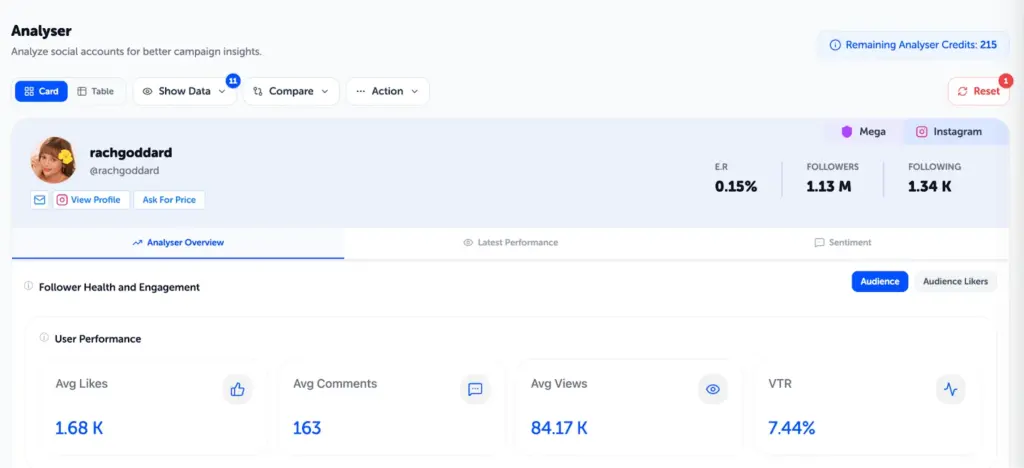Screen dimensions: 1024x468
Task: Open the Sentiment tab
Action: tap(842, 243)
